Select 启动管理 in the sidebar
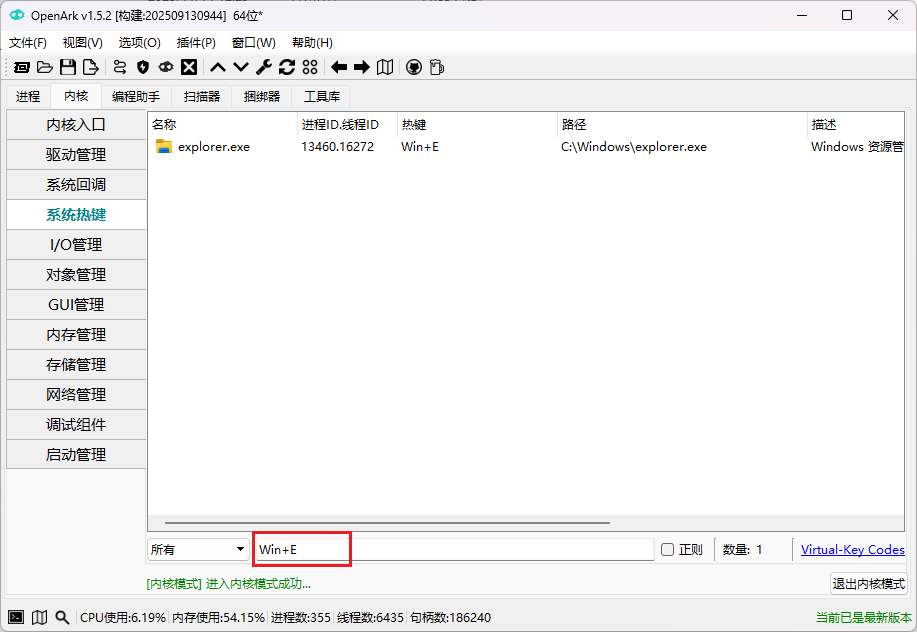Image resolution: width=917 pixels, height=632 pixels. [x=76, y=454]
